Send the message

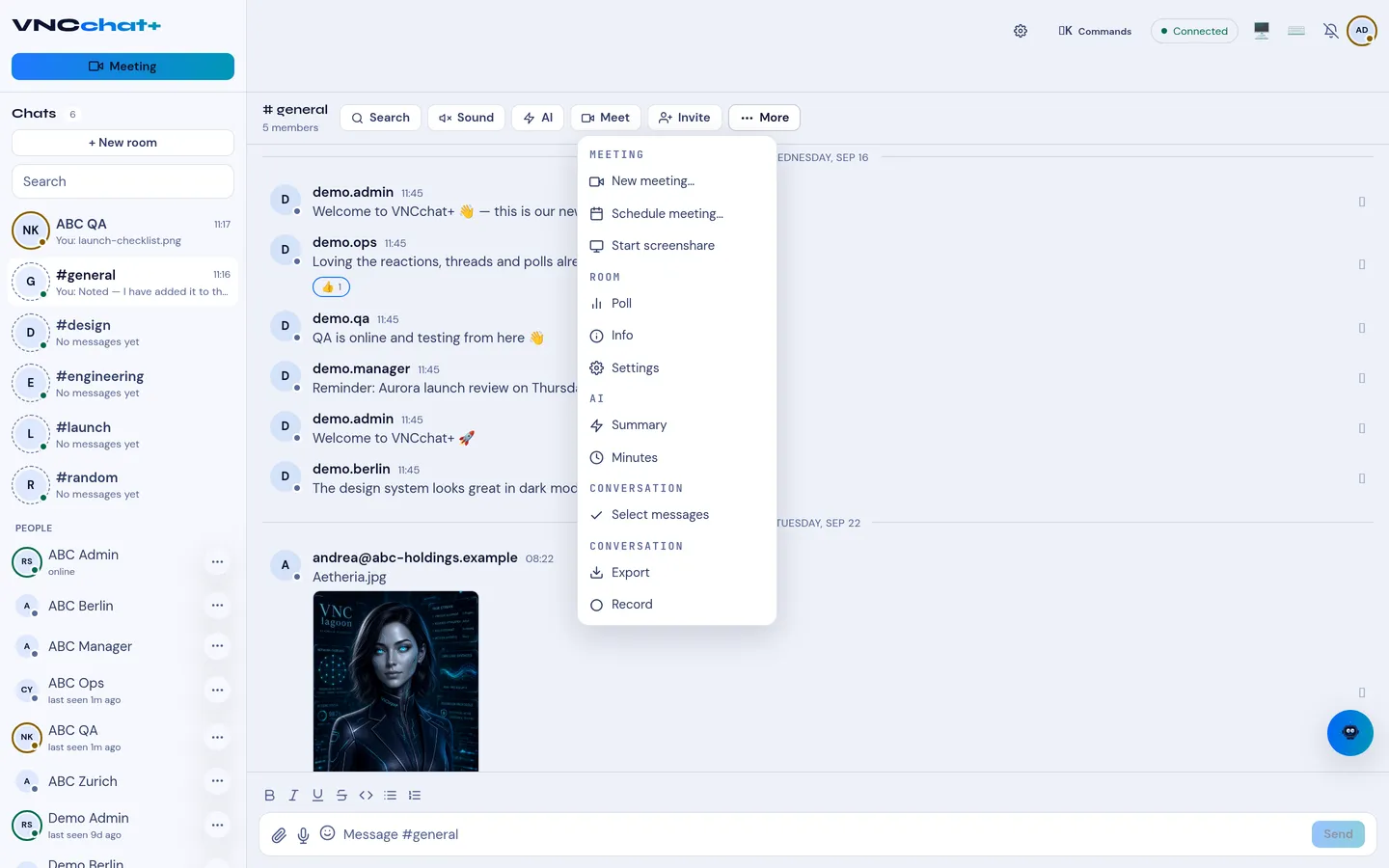[1338, 834]
